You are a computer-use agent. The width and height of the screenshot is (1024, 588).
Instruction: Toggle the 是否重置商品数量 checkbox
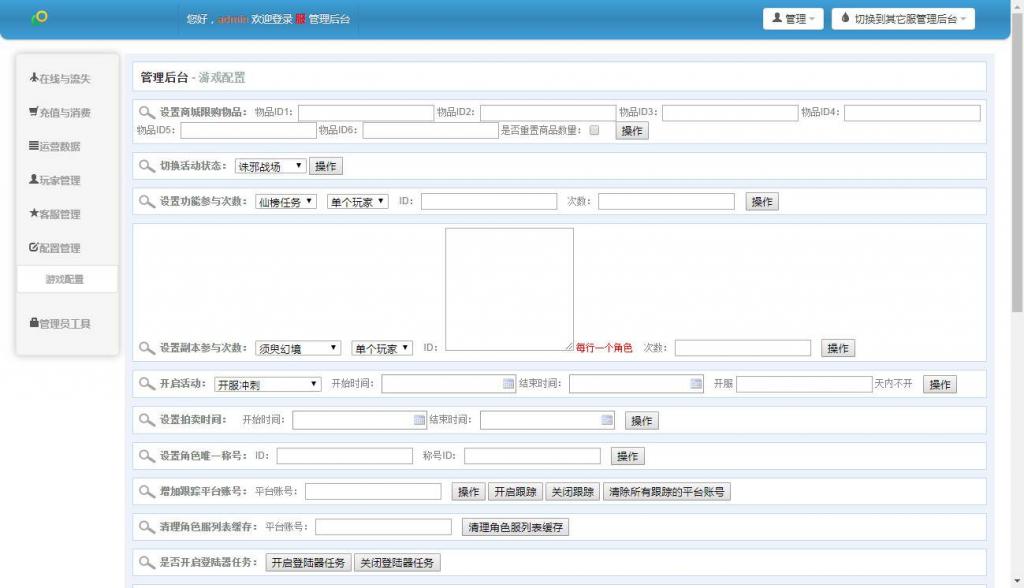tap(595, 130)
